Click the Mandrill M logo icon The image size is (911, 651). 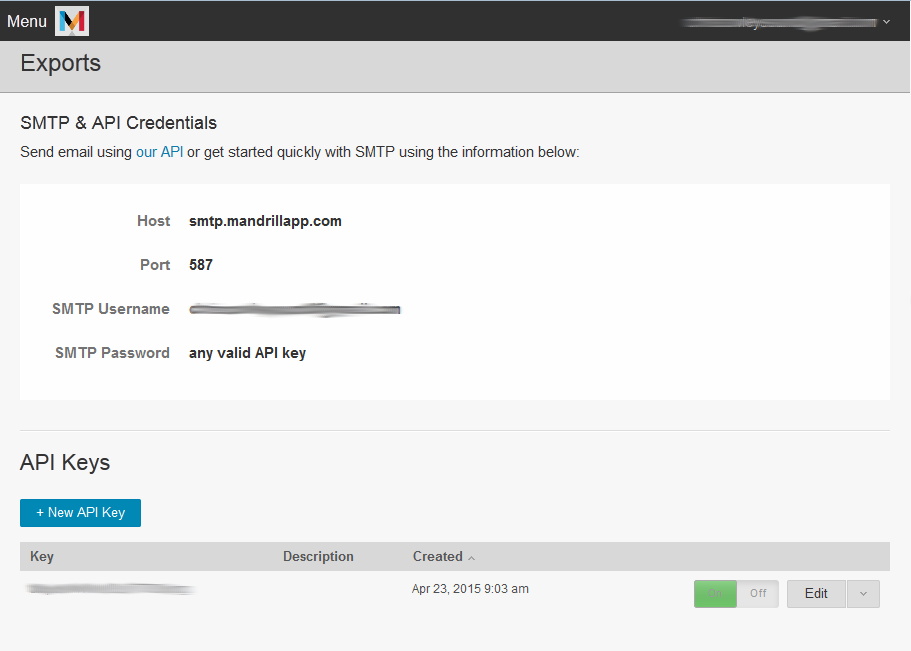[x=72, y=22]
